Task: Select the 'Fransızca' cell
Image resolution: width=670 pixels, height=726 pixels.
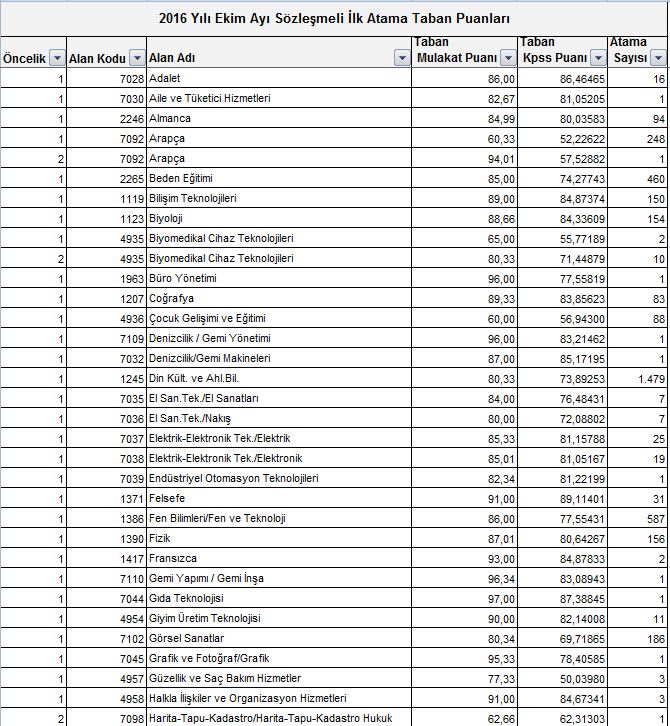Action: pyautogui.click(x=279, y=558)
